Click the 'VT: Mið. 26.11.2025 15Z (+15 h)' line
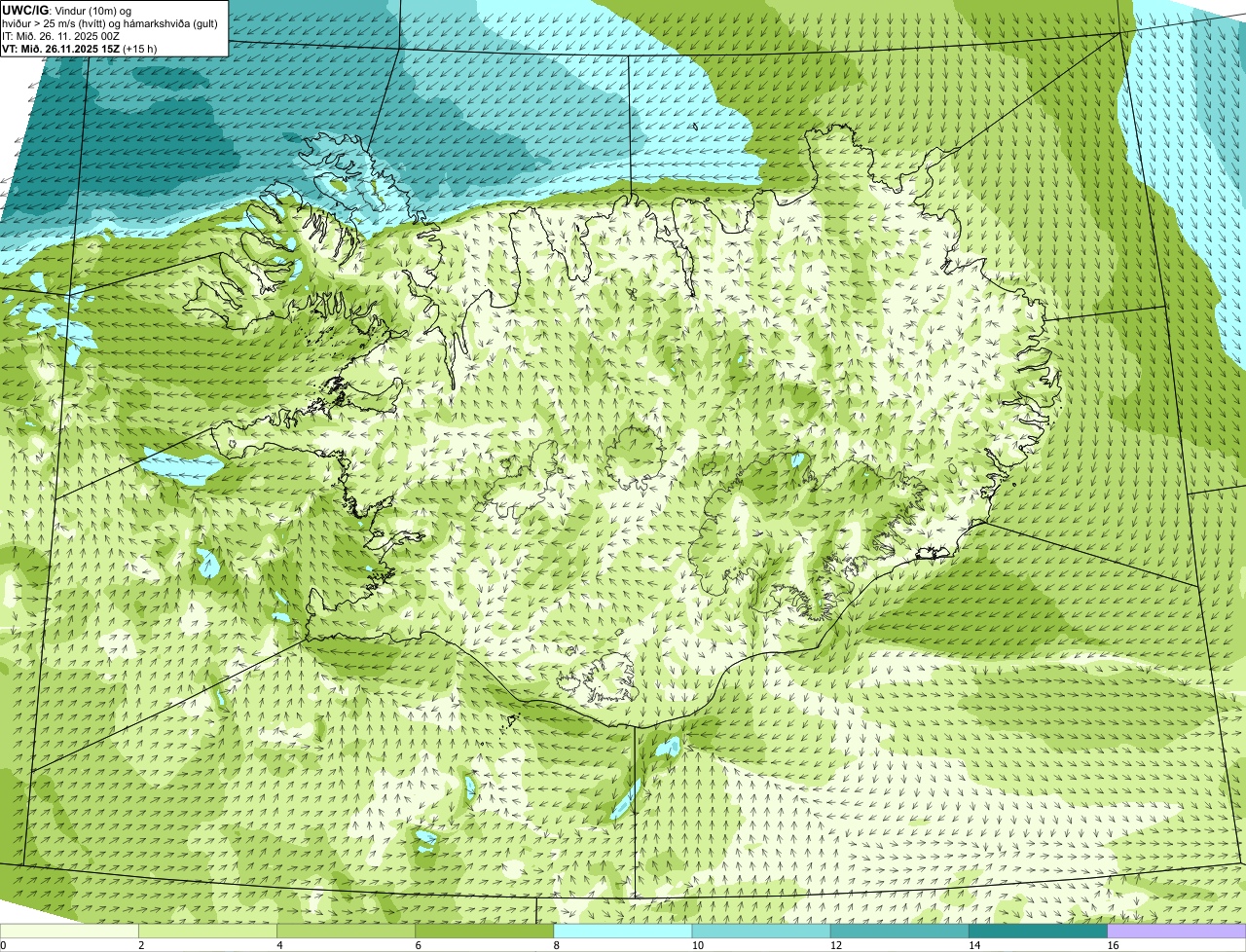This screenshot has height=952, width=1246. [80, 49]
